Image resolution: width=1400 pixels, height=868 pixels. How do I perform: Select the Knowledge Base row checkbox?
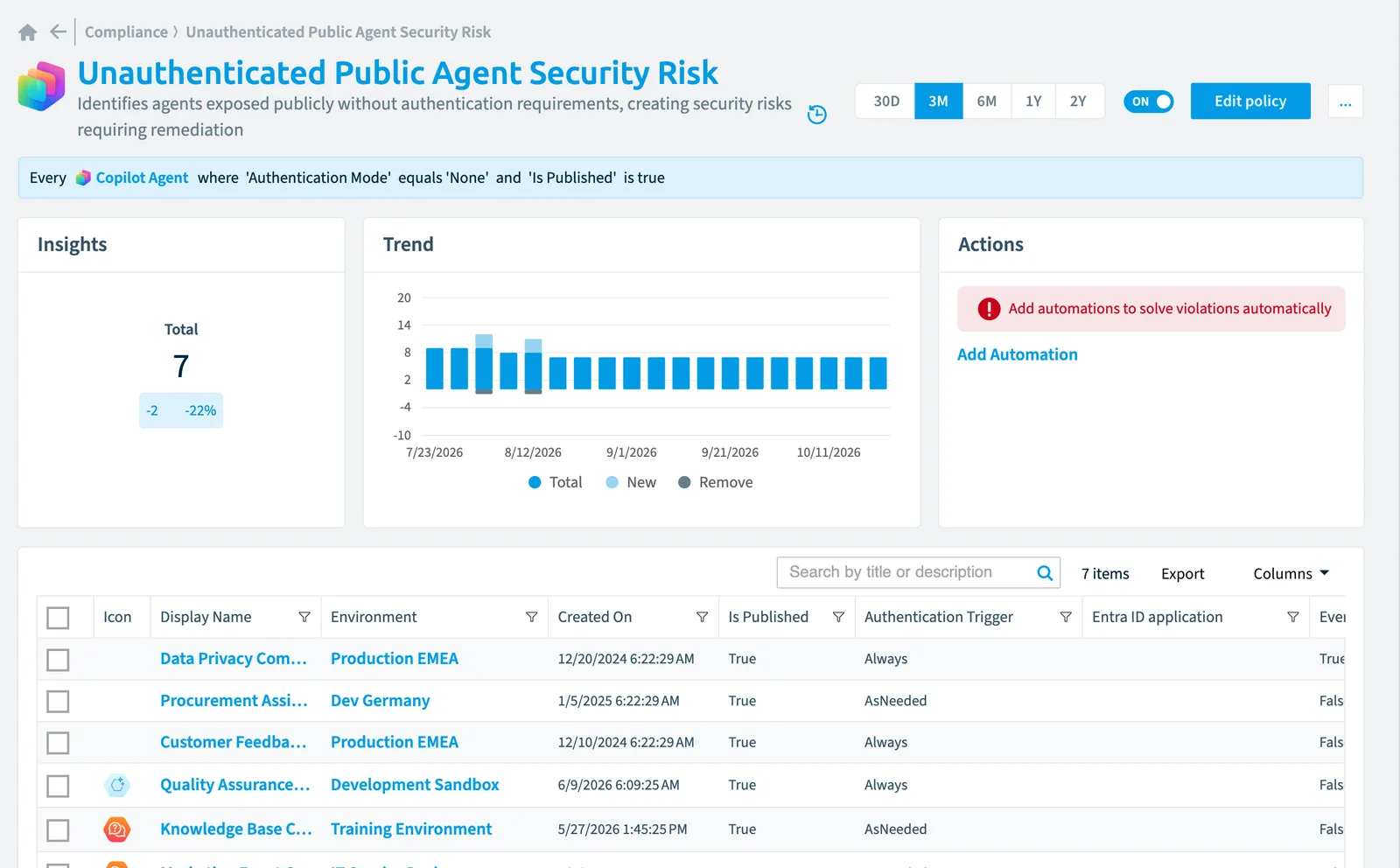58,829
